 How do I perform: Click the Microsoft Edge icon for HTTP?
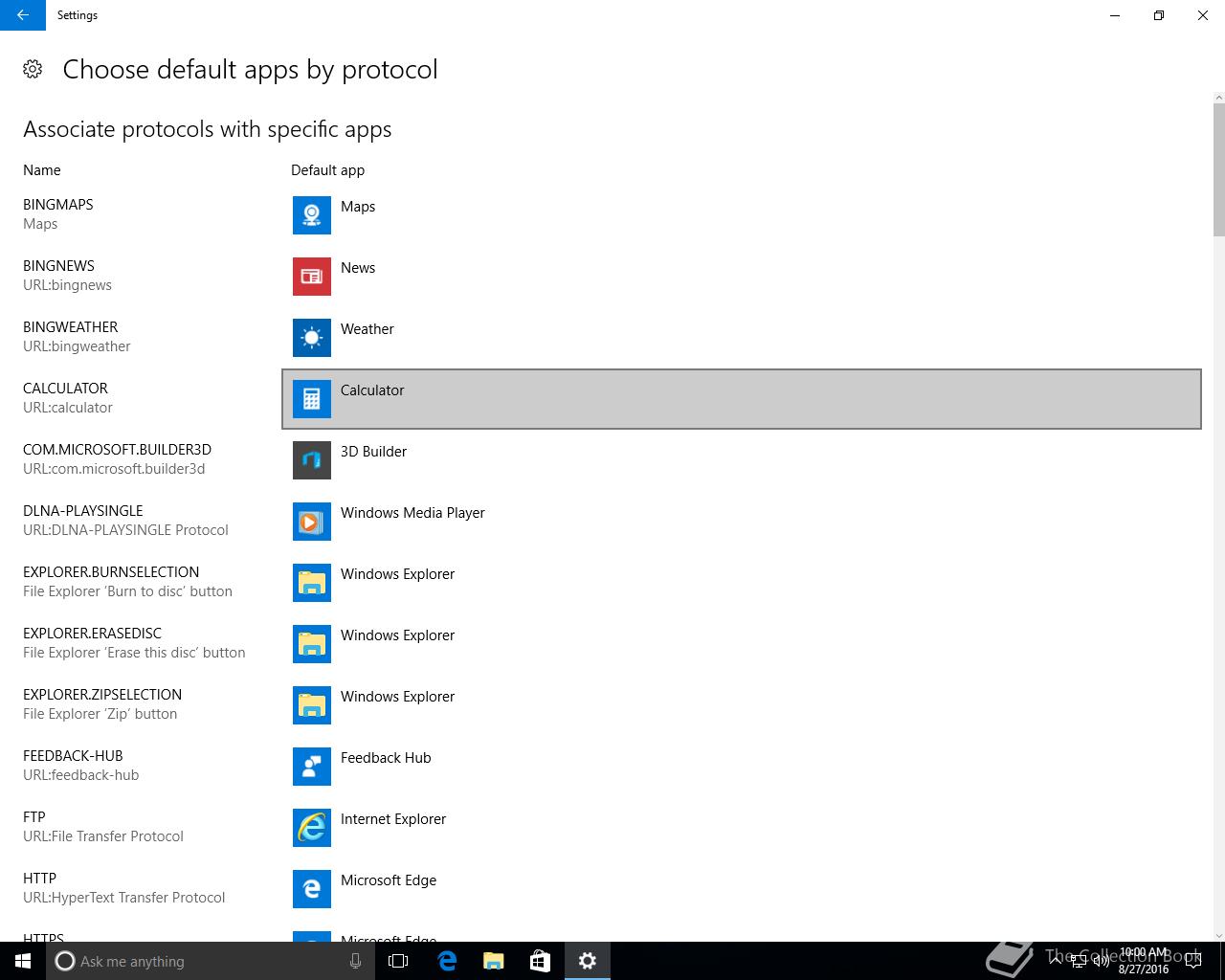pyautogui.click(x=312, y=889)
